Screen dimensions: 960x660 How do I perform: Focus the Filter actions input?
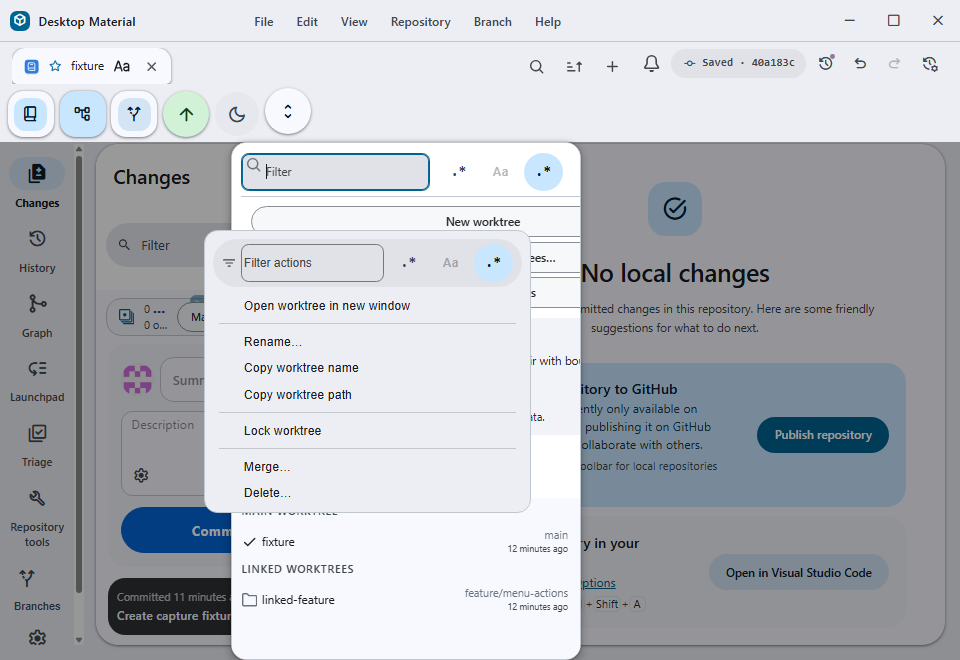click(x=312, y=263)
